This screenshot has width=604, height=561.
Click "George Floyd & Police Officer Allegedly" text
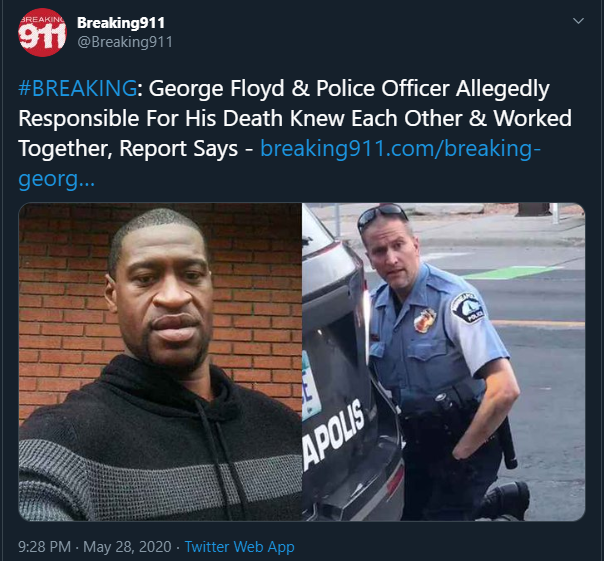[349, 89]
